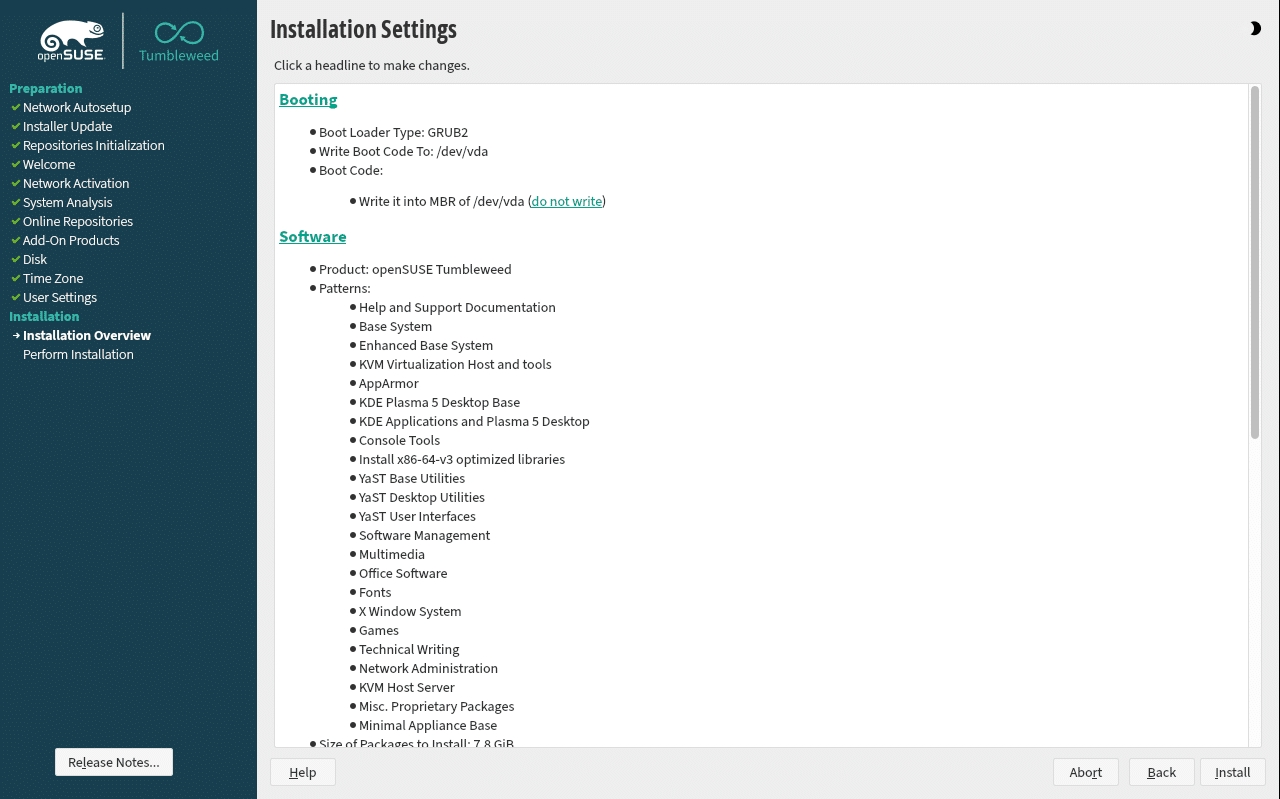The width and height of the screenshot is (1280, 799).
Task: Click Boot Loader Type: GRUB2 line
Action: (x=393, y=132)
